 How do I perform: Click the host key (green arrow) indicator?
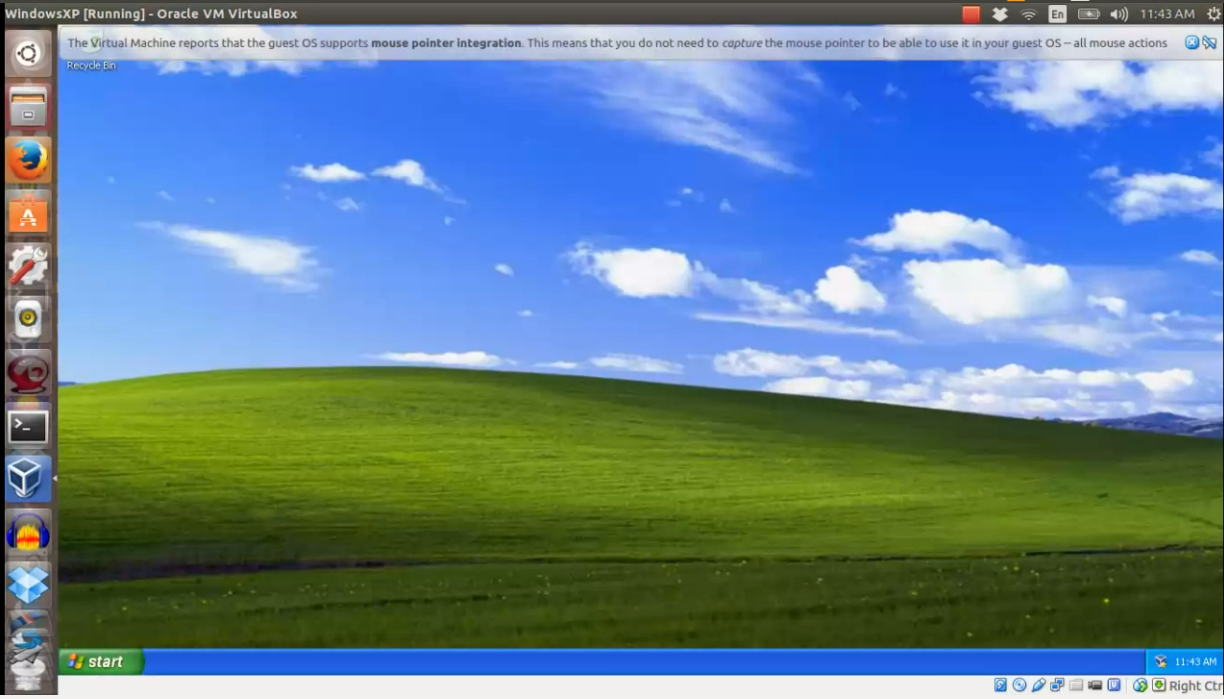1159,685
